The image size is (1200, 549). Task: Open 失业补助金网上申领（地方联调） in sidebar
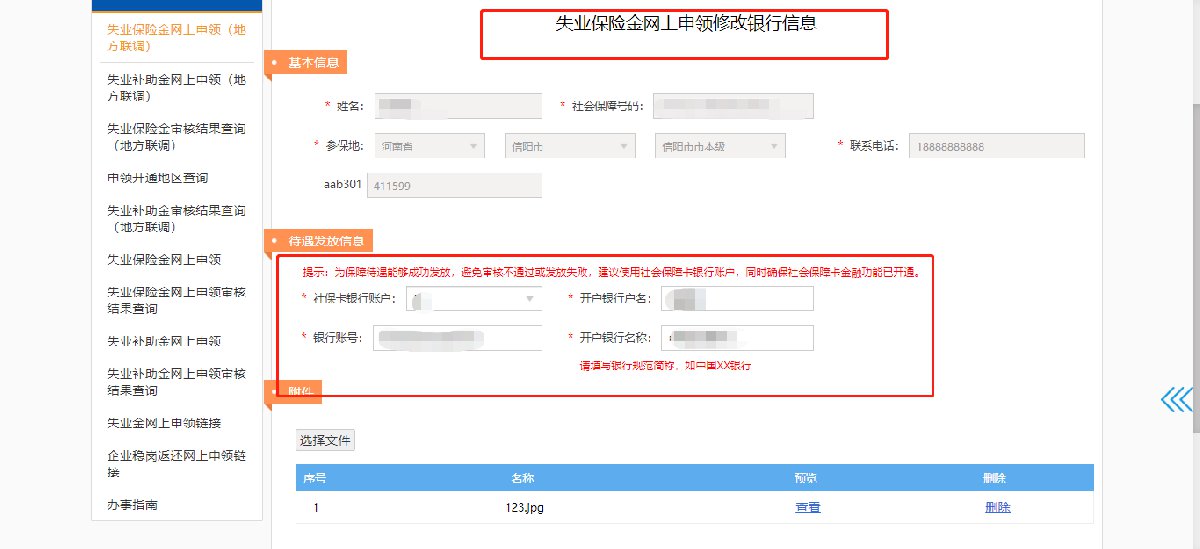pos(176,88)
